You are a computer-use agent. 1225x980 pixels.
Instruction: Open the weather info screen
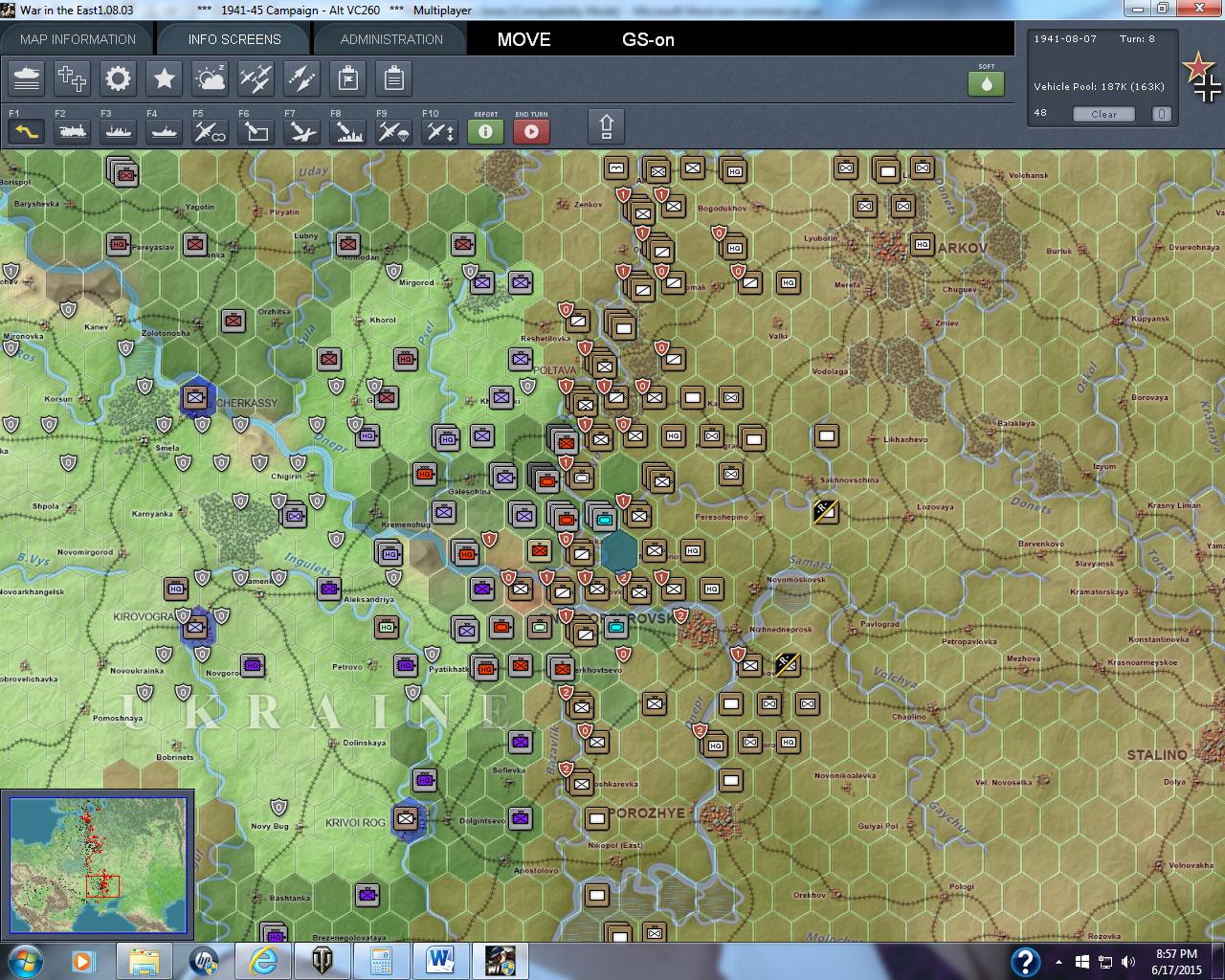click(210, 78)
